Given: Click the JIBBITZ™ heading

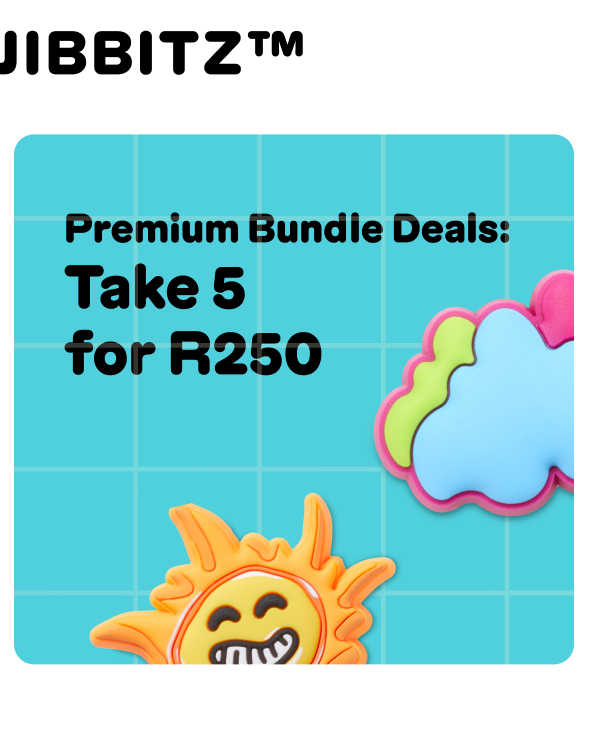Looking at the screenshot, I should coord(151,52).
